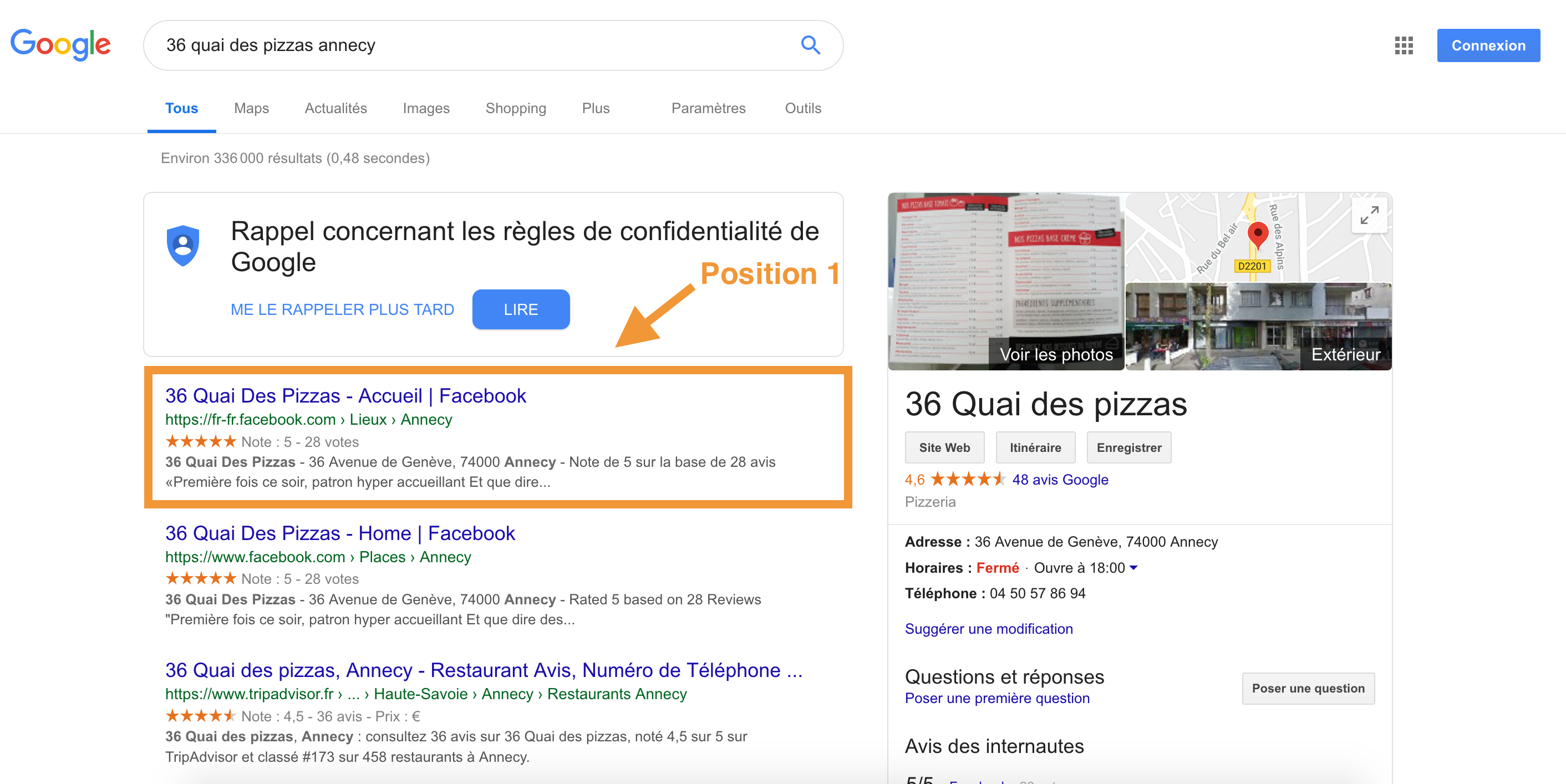Click the blue search magnifier icon
1566x784 pixels.
[810, 45]
